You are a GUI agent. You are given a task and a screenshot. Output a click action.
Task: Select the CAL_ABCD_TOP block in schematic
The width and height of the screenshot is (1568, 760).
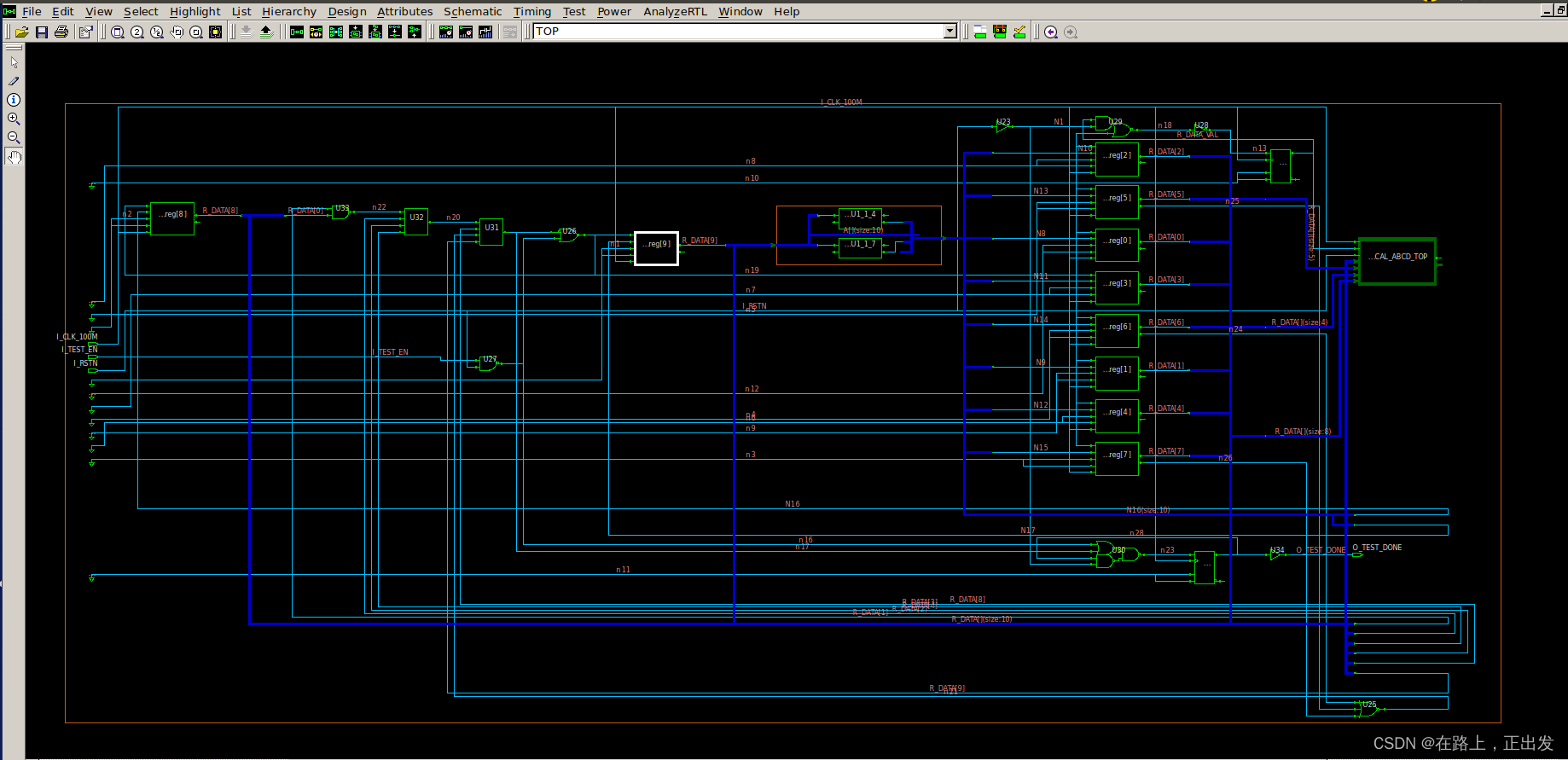click(1397, 261)
